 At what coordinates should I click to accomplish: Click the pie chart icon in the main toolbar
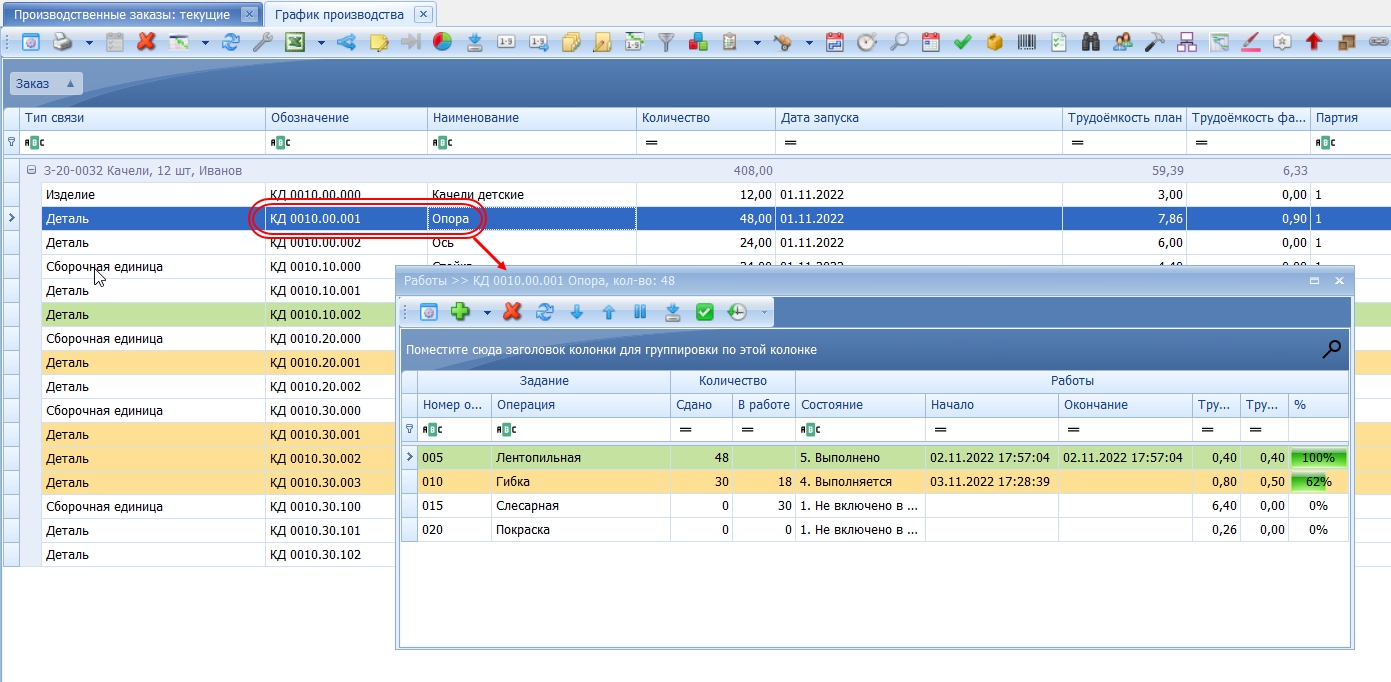pyautogui.click(x=443, y=42)
